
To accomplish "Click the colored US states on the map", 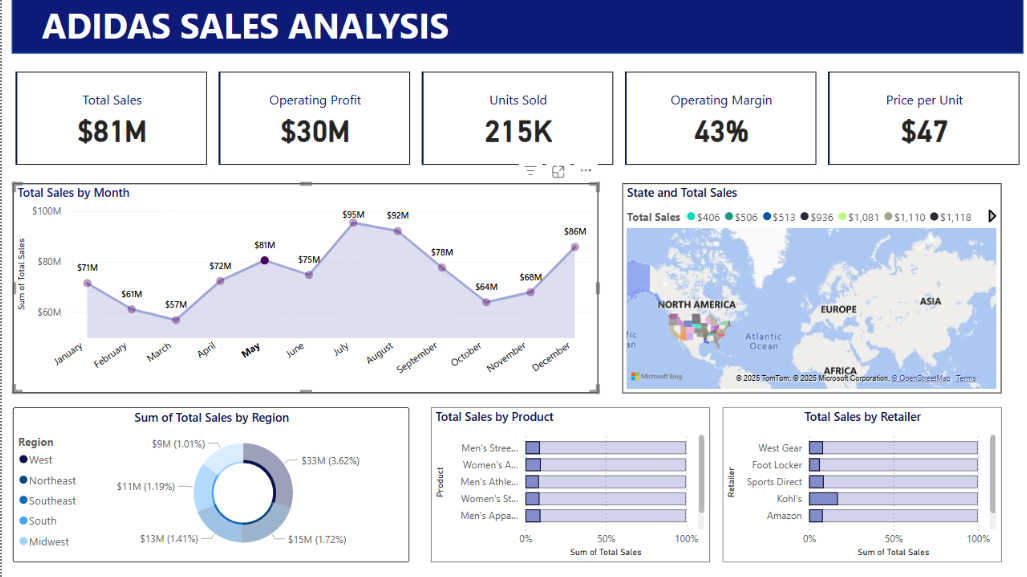I will (698, 329).
